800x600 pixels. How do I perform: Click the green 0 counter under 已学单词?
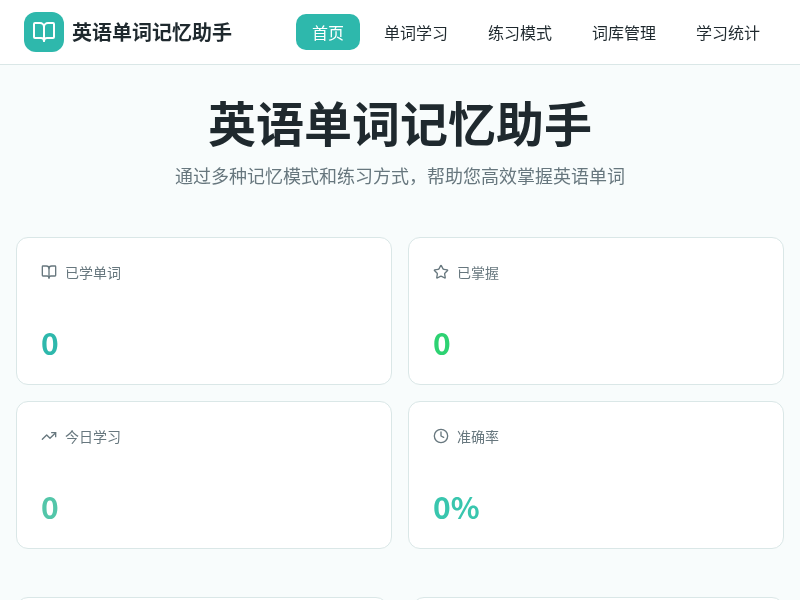pos(50,344)
